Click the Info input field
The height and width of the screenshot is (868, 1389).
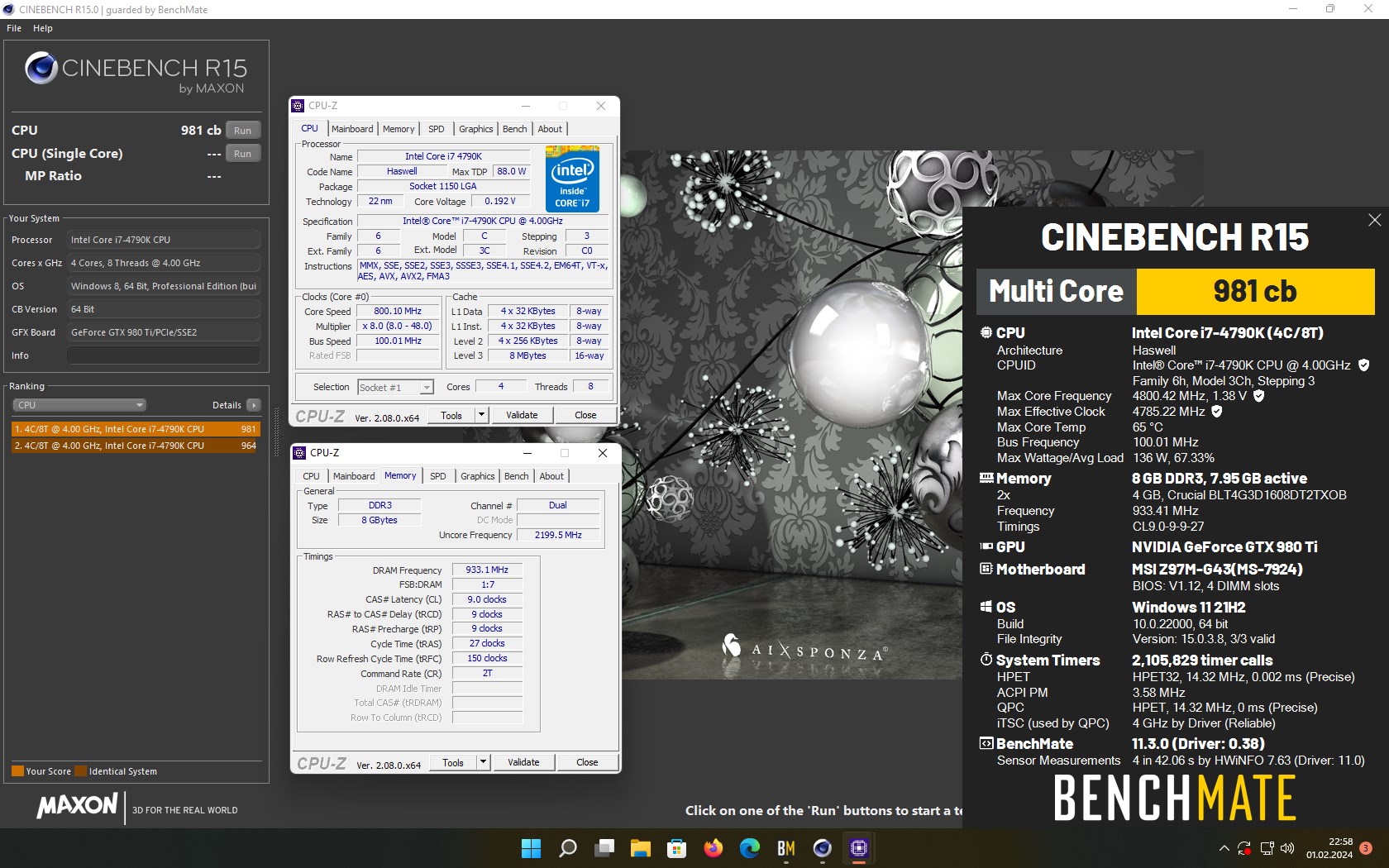[164, 355]
